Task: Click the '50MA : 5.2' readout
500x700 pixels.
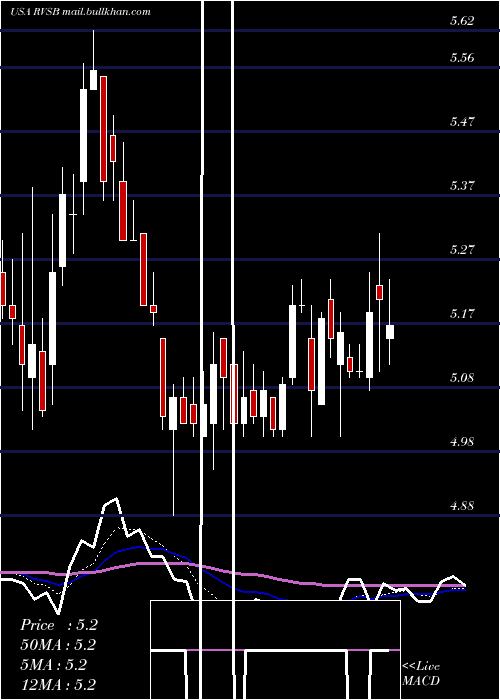Action: pos(58,645)
